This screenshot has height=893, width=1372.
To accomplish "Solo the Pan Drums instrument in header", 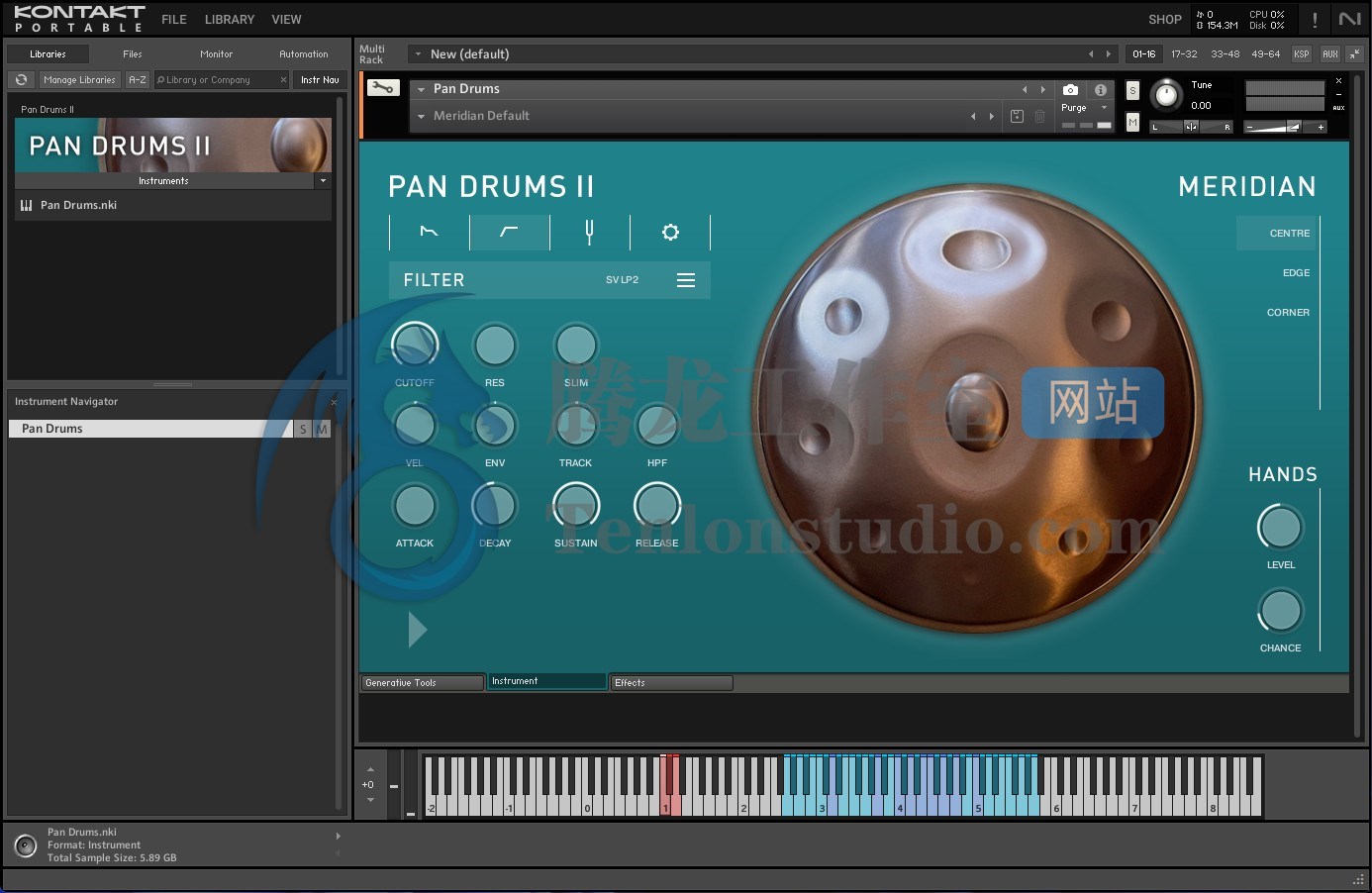I will (1132, 91).
